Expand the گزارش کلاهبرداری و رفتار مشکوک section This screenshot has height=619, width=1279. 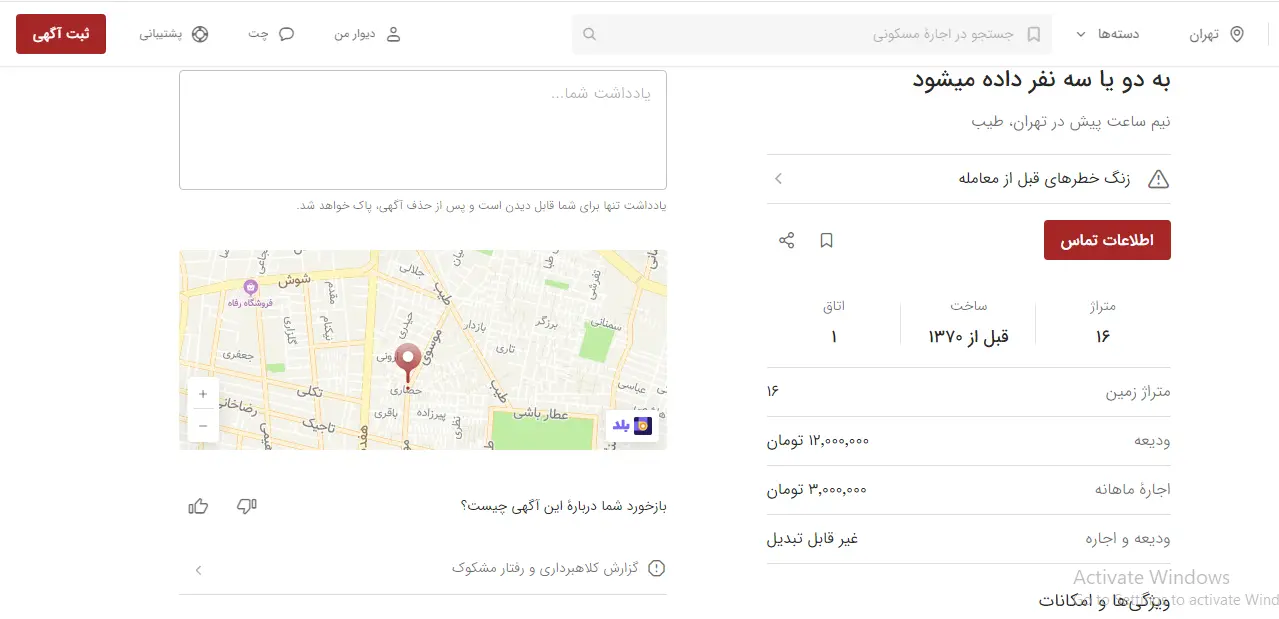click(198, 570)
